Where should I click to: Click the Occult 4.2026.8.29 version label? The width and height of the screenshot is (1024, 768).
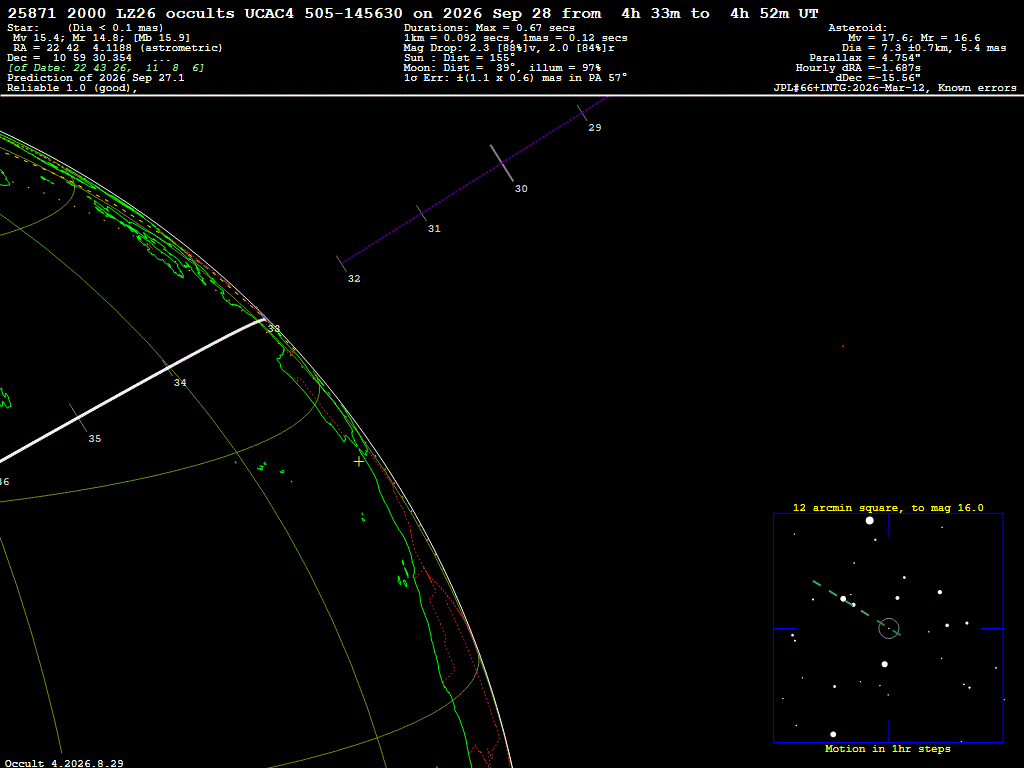click(x=64, y=763)
